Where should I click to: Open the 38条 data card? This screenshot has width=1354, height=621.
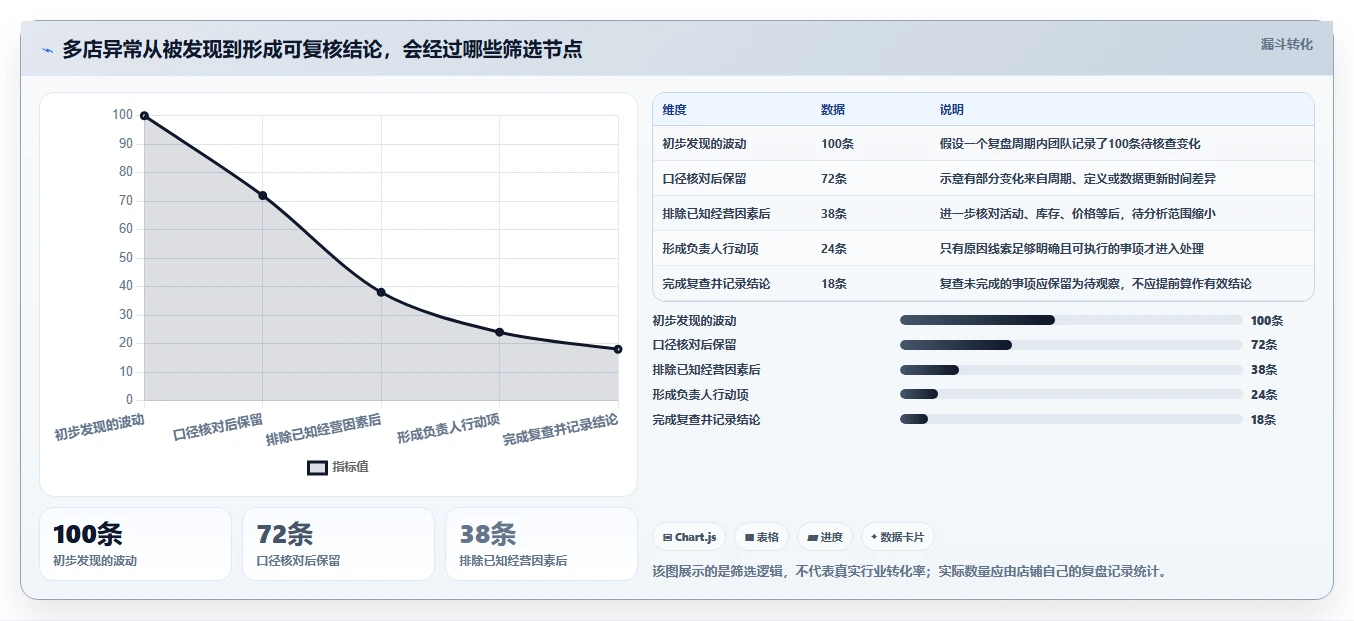[x=541, y=544]
